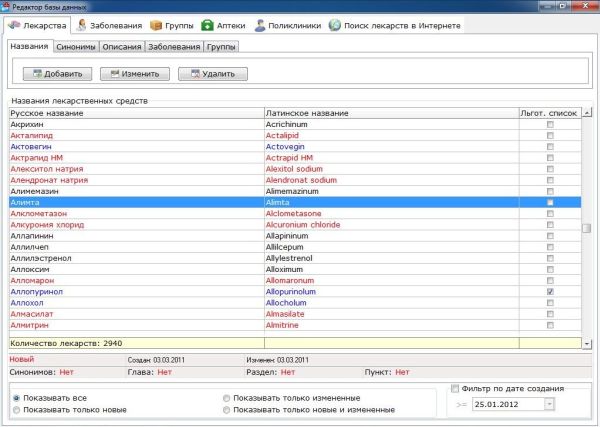Screen dimensions: 600x427
Task: Click the Изменить button
Action: (135, 74)
